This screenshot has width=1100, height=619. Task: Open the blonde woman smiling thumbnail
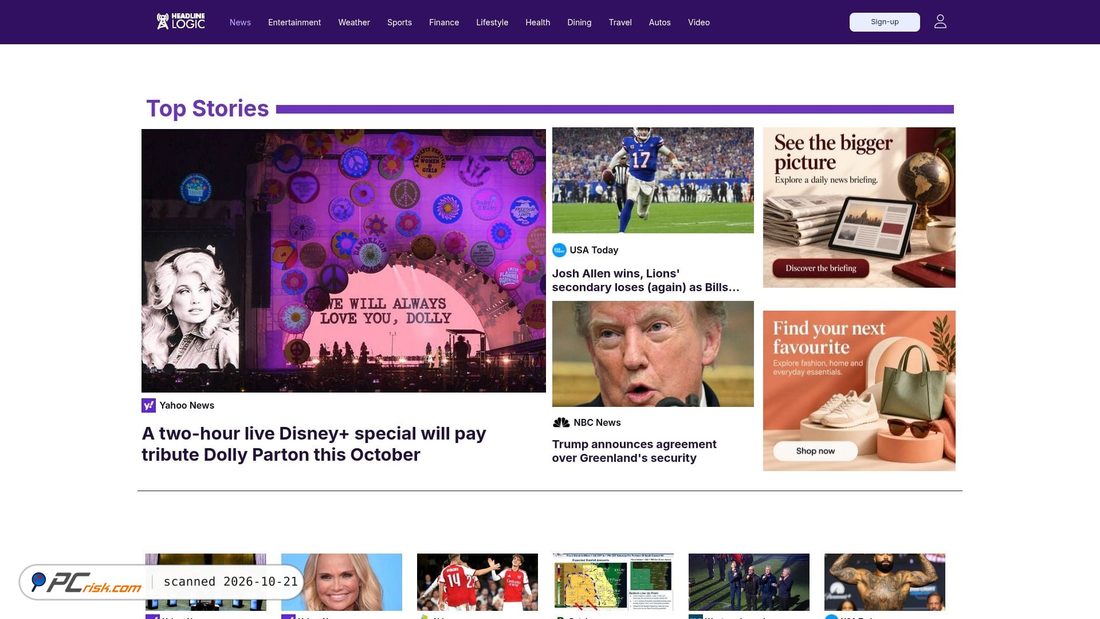pos(342,582)
